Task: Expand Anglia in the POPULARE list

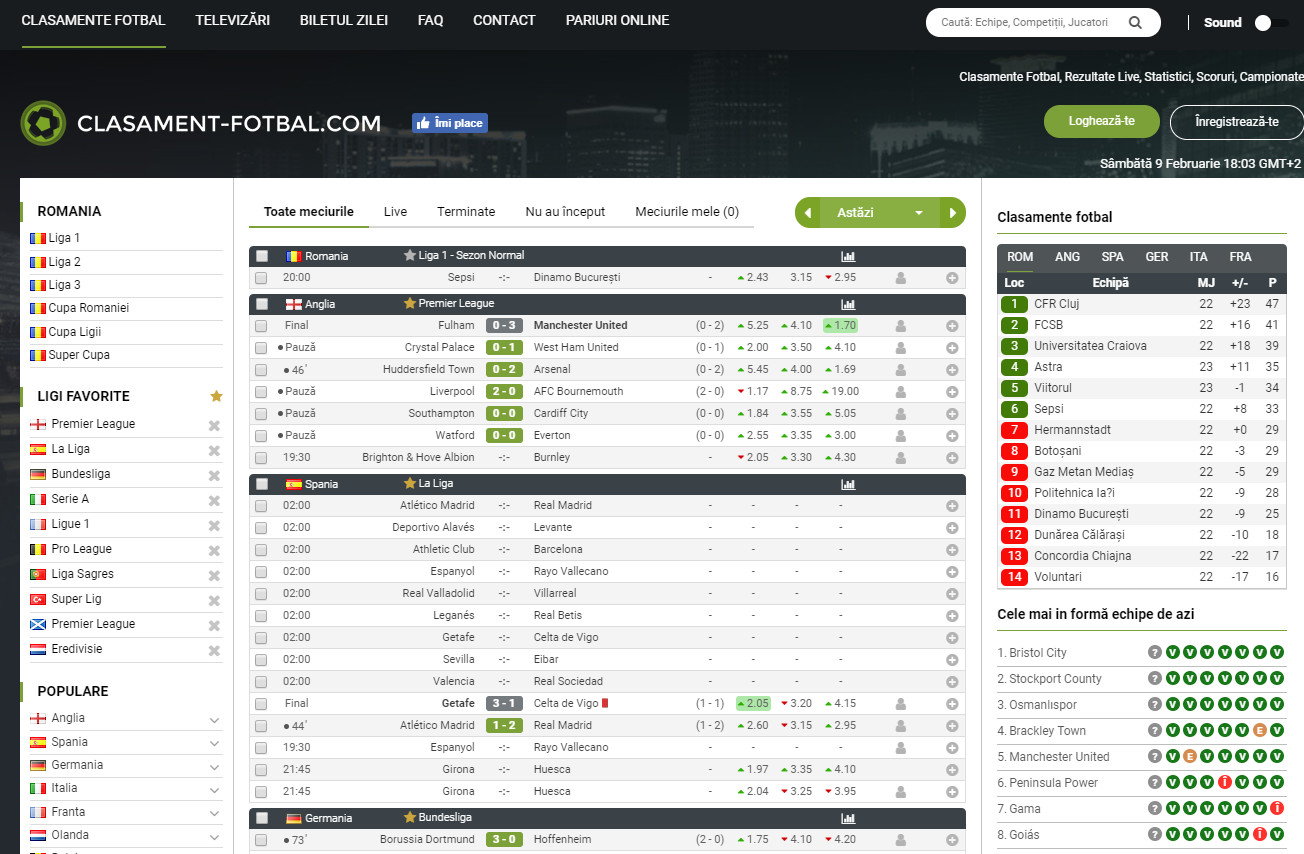Action: click(215, 720)
